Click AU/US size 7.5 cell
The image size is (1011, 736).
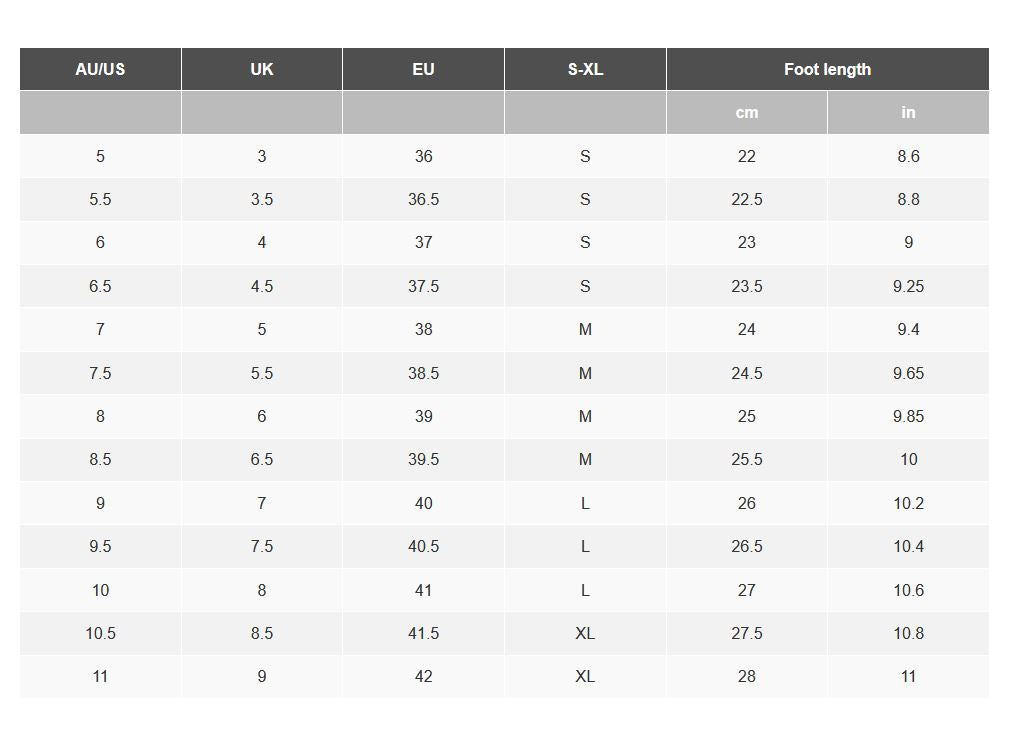coord(100,373)
